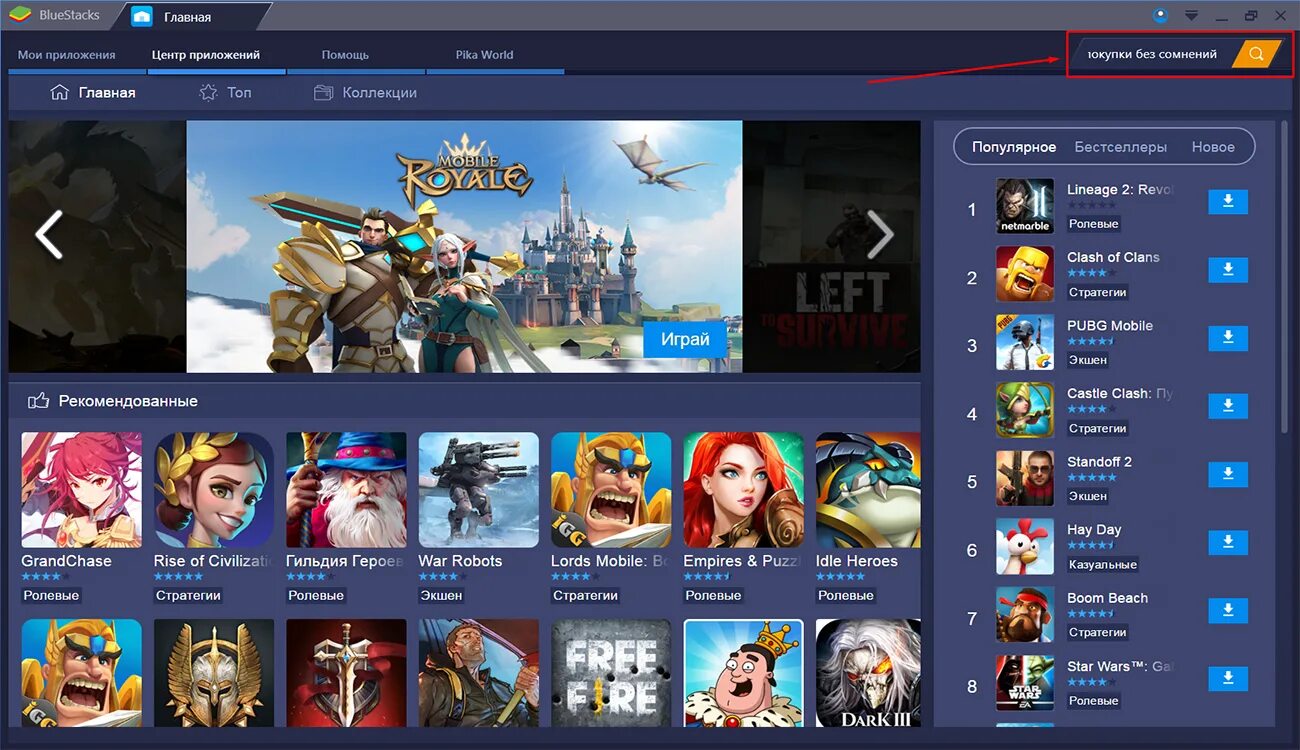The width and height of the screenshot is (1300, 750).
Task: Open the Коллекции section
Action: tap(365, 92)
